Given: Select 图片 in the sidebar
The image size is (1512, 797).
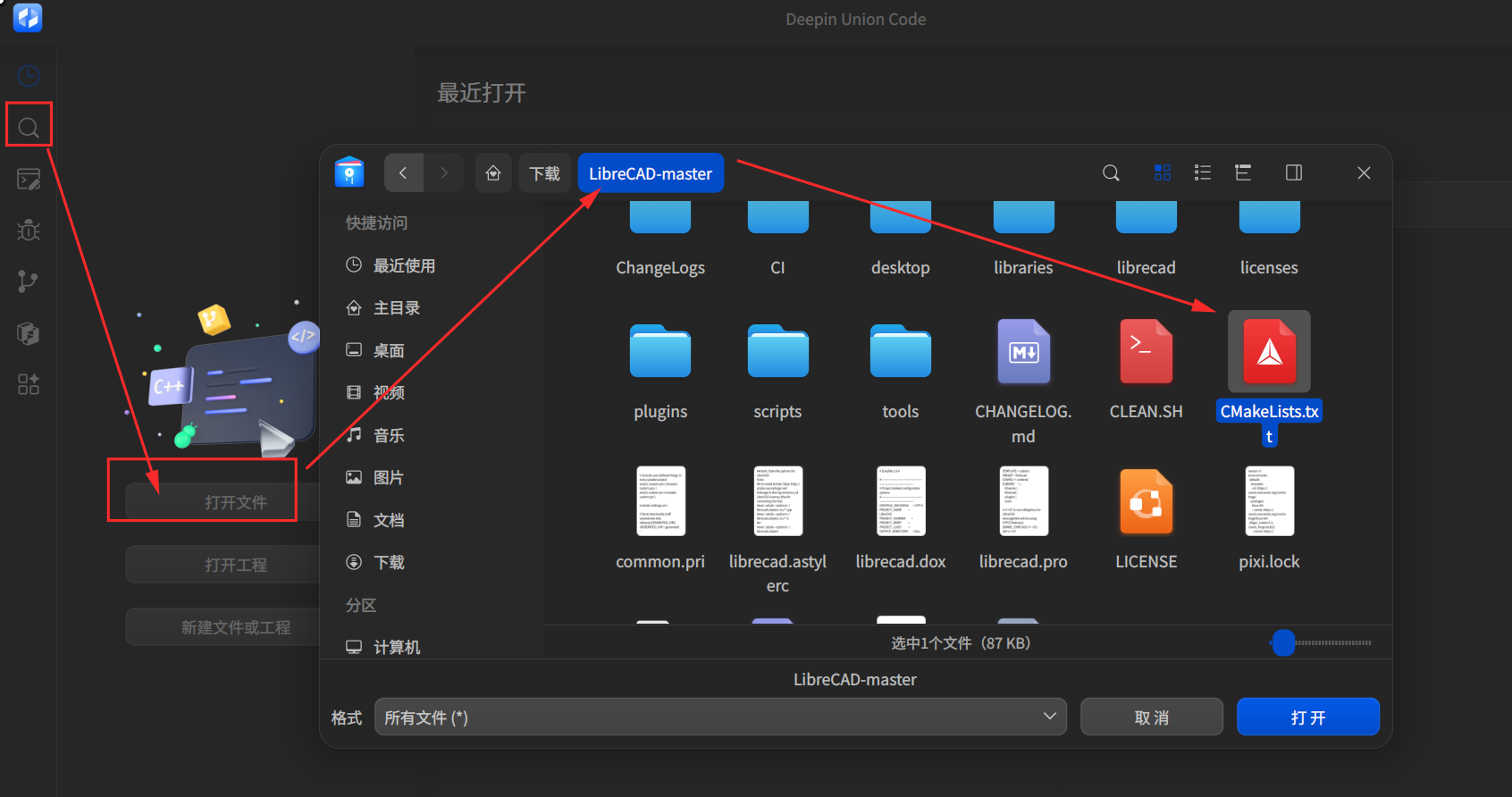Looking at the screenshot, I should point(389,478).
